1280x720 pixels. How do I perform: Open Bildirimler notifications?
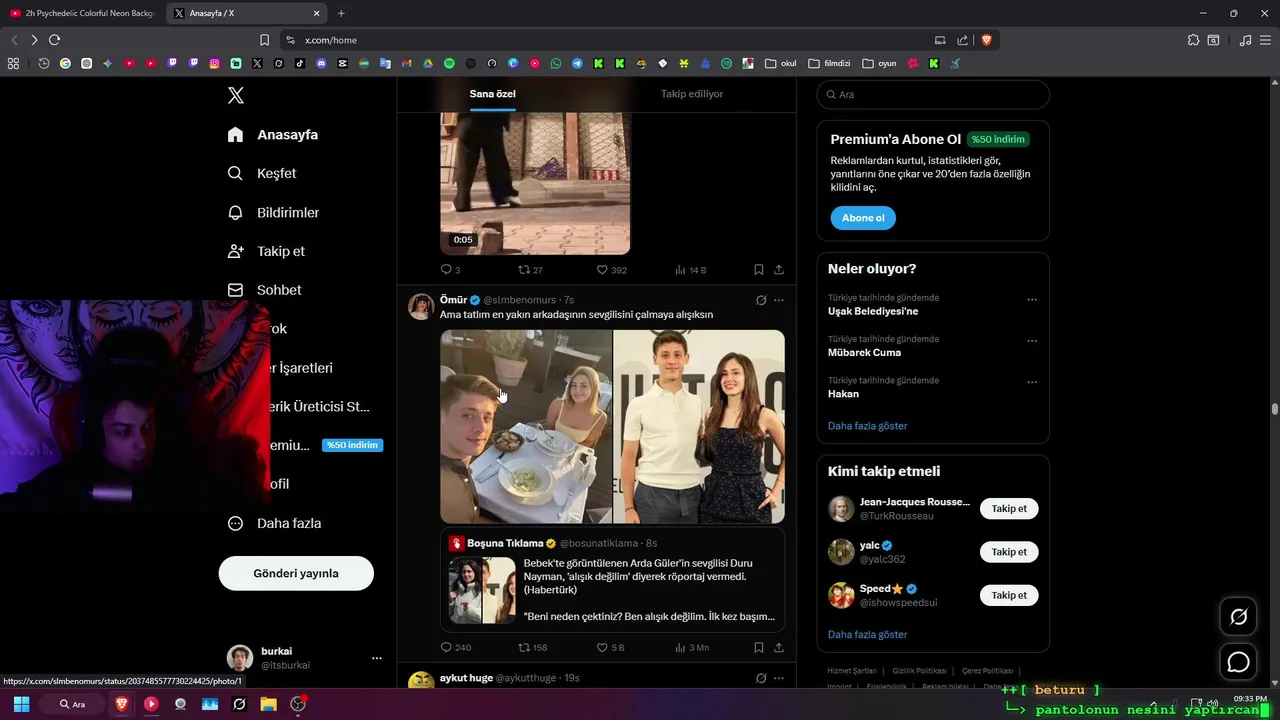pyautogui.click(x=273, y=212)
